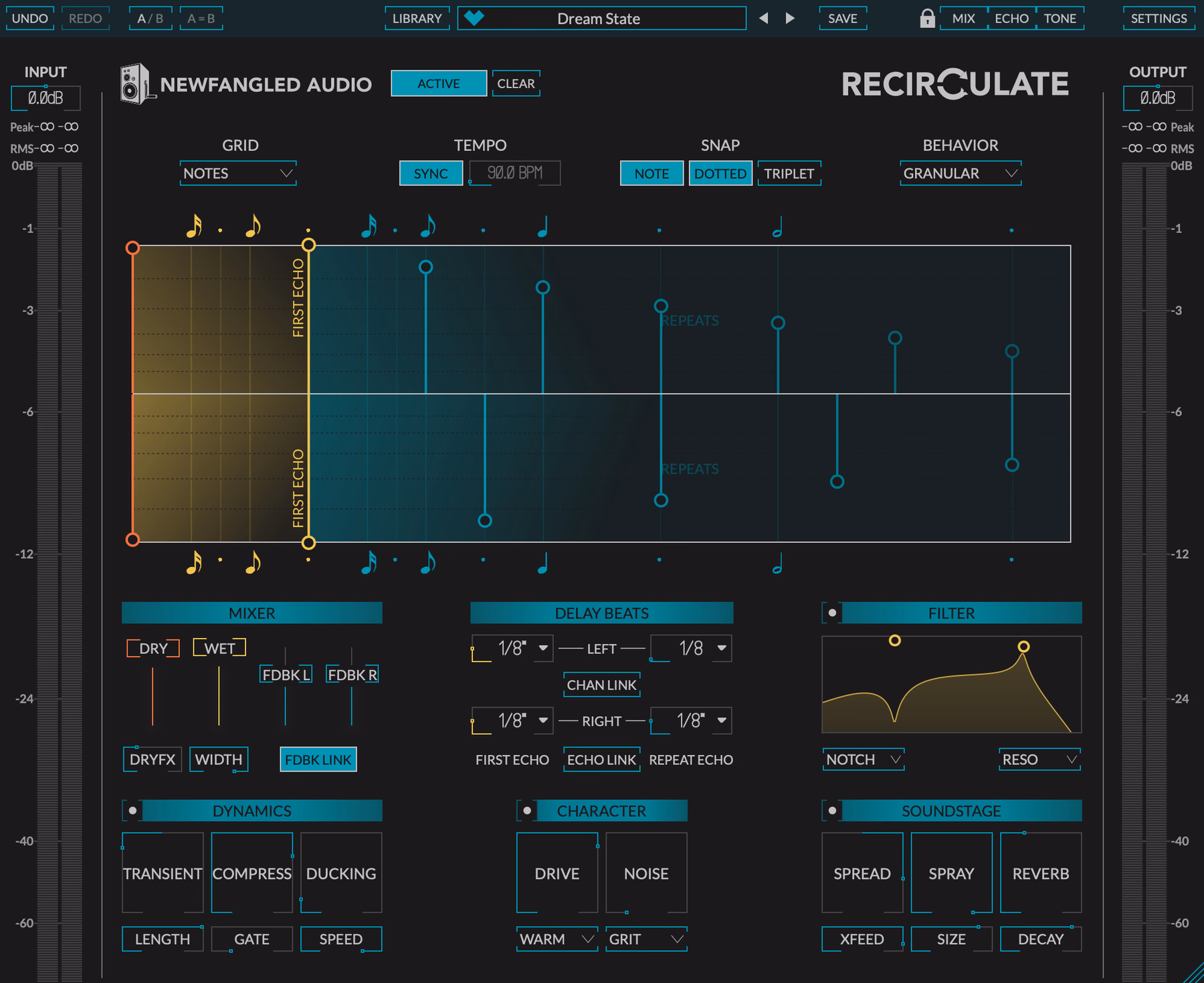Screen dimensions: 1204x983
Task: Go to the next preset arrow
Action: (x=790, y=18)
